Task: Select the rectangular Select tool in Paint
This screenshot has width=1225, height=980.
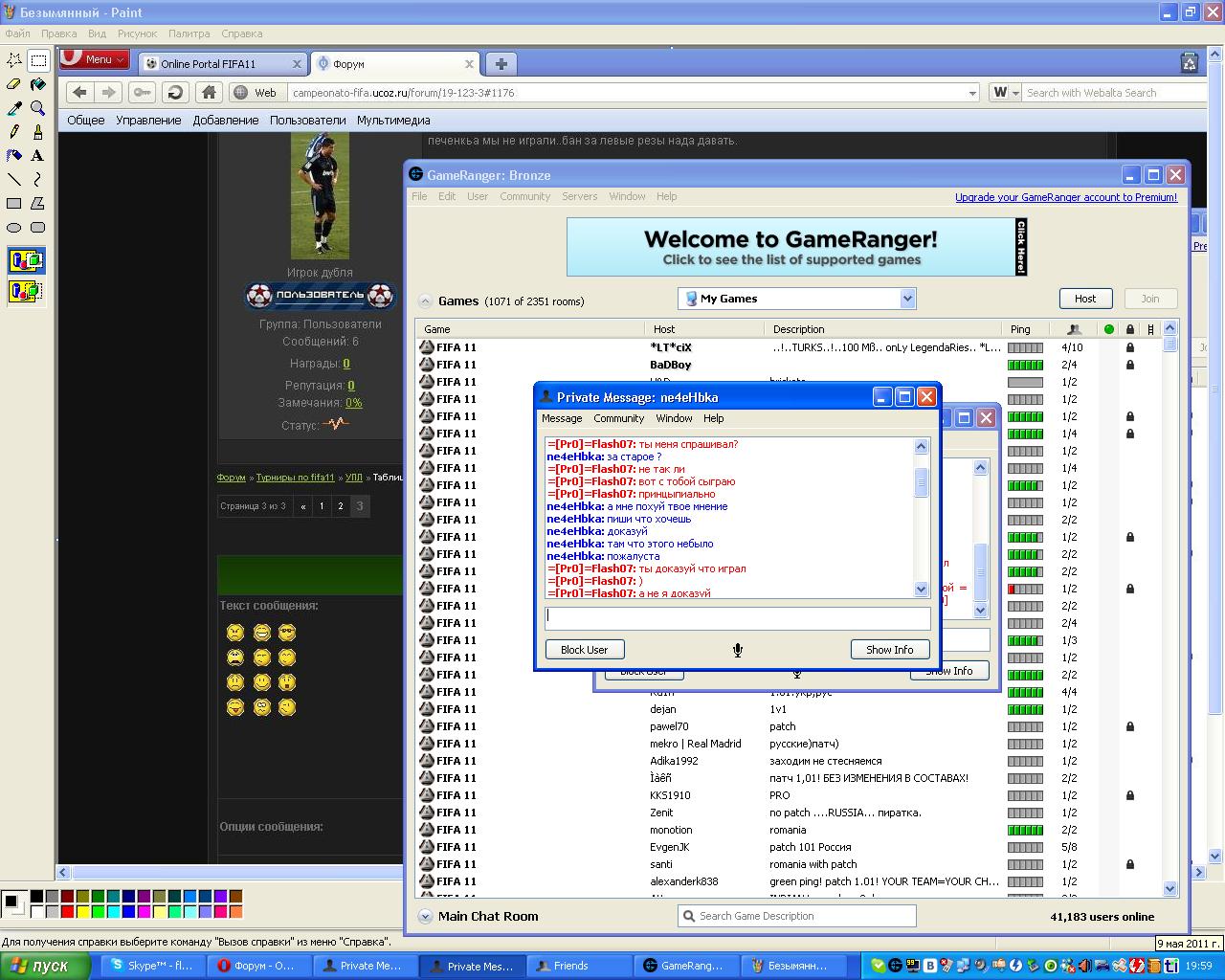Action: (38, 60)
